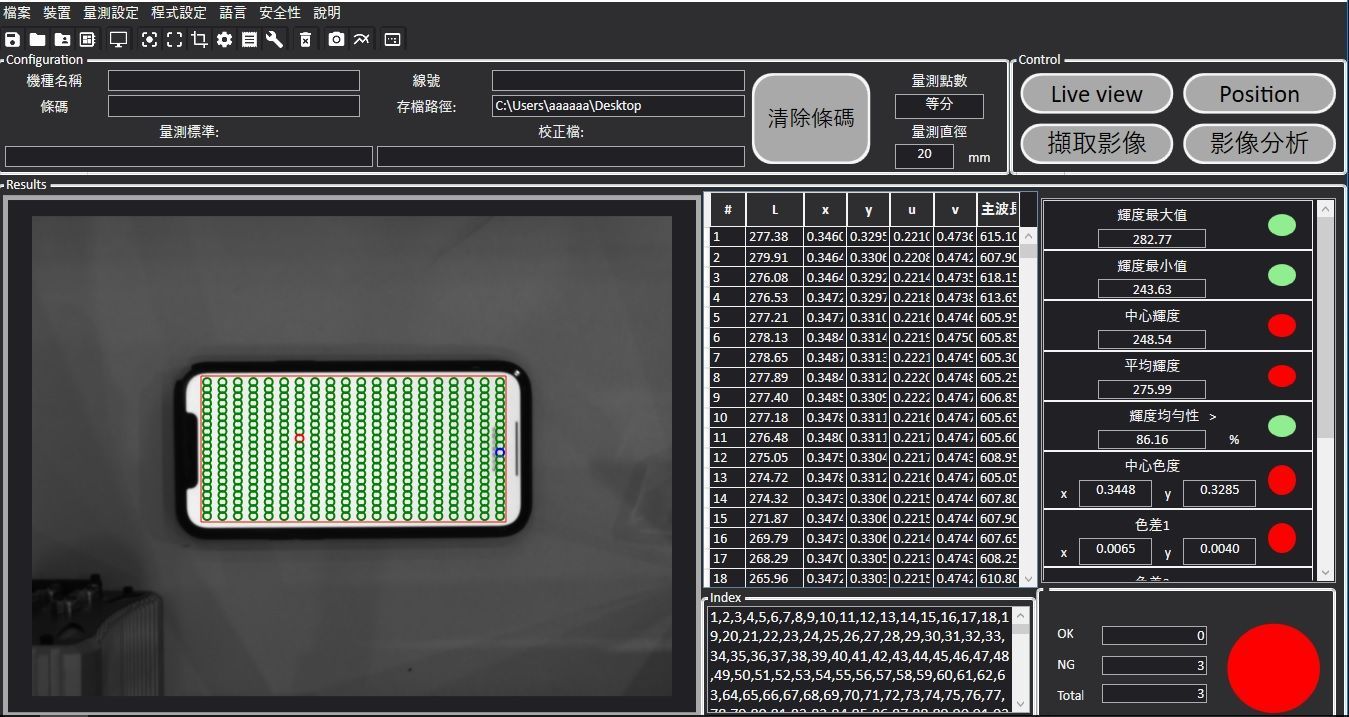Click the camera capture icon
The image size is (1349, 717).
point(336,39)
